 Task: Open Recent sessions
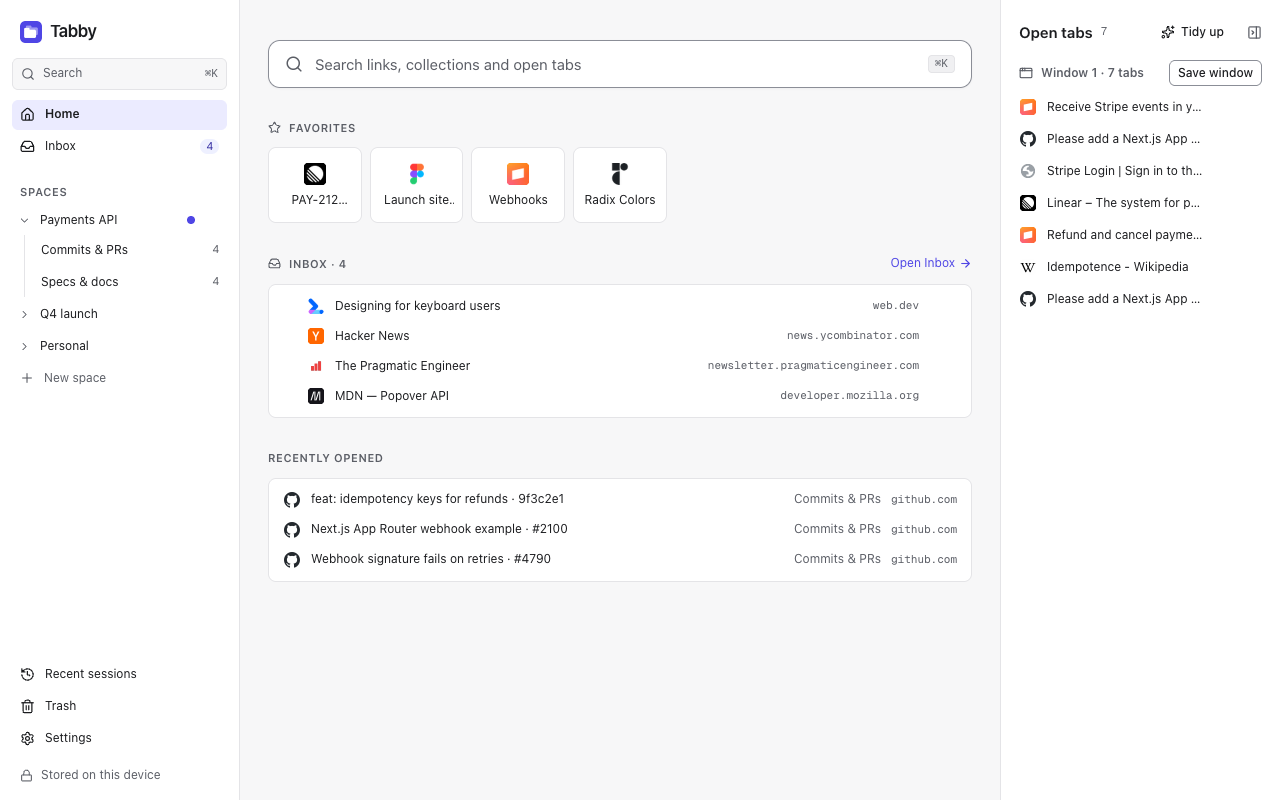[119, 674]
